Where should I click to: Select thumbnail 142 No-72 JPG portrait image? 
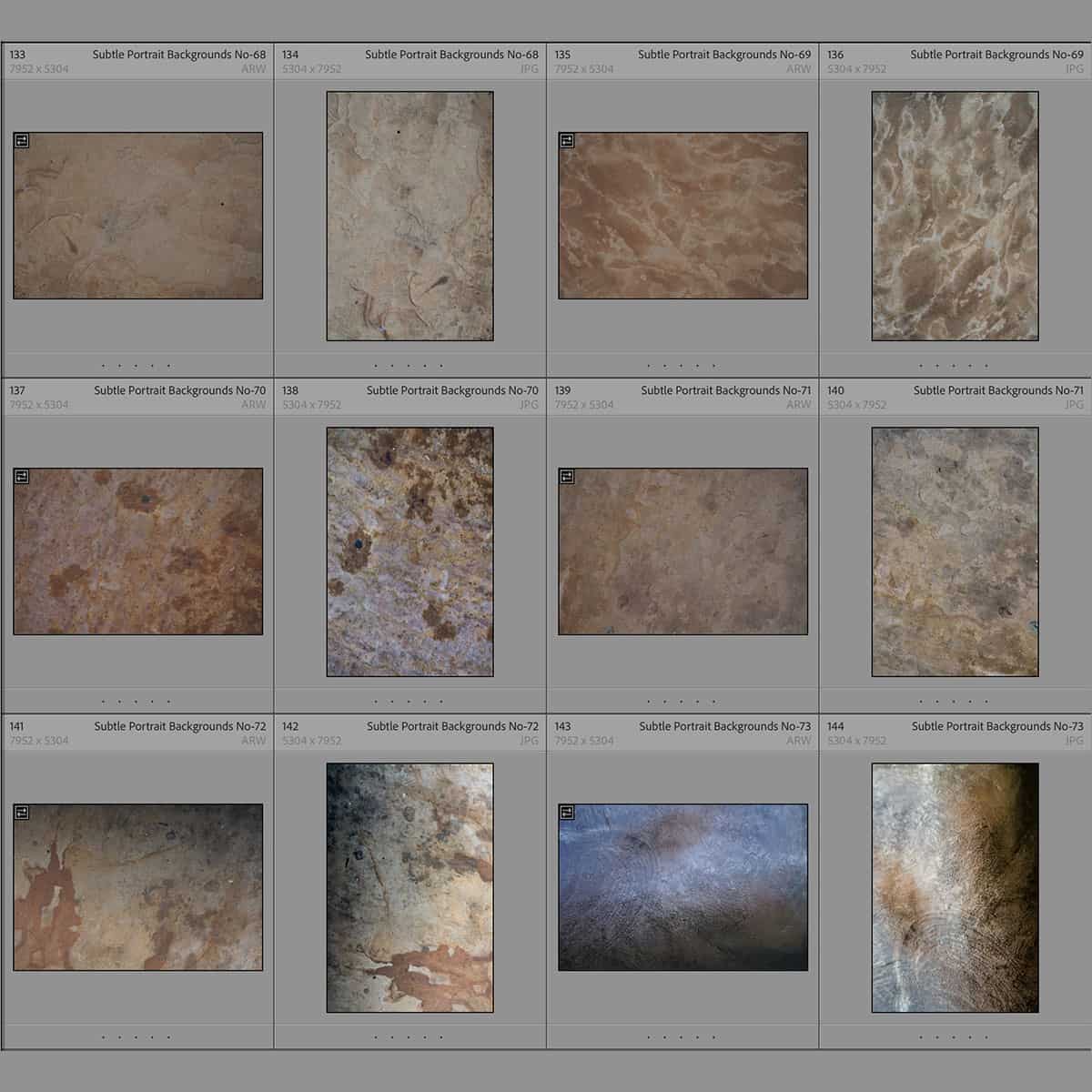(x=410, y=887)
